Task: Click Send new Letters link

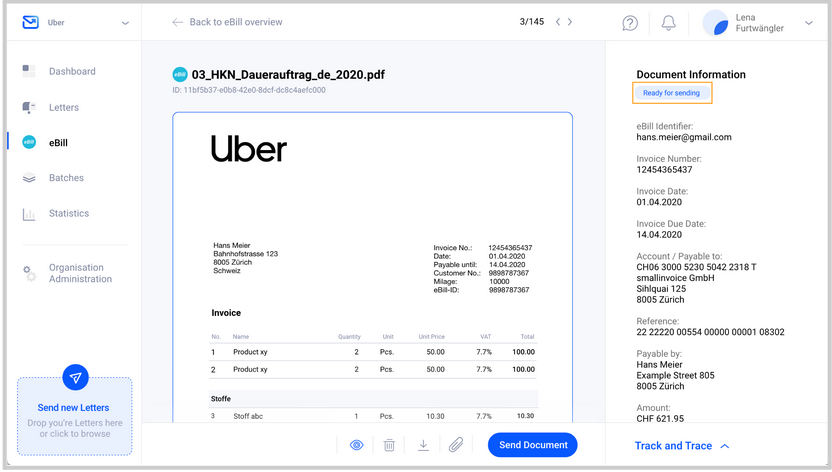Action: point(73,407)
